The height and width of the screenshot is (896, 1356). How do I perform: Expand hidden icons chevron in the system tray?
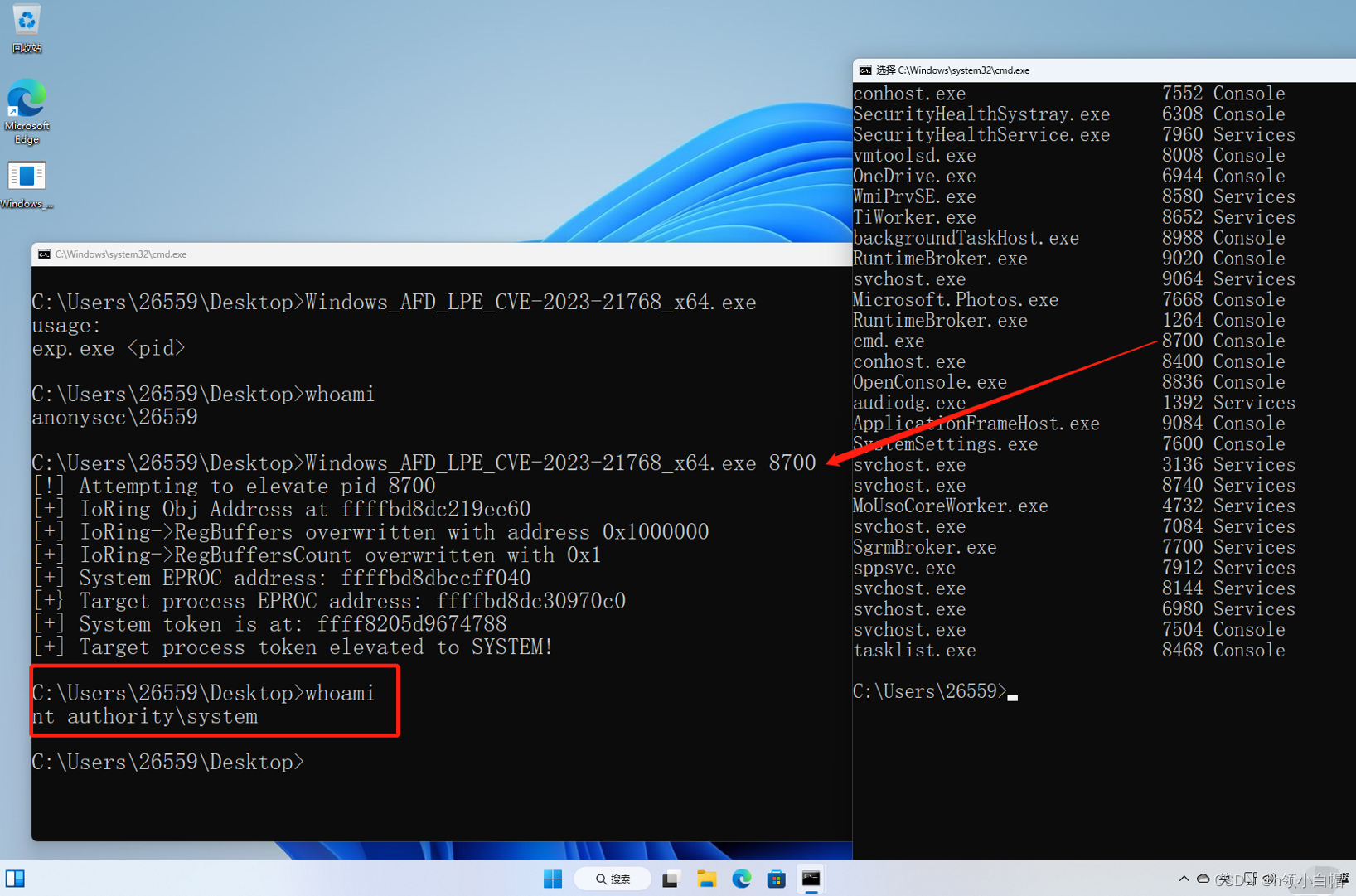pyautogui.click(x=1184, y=879)
